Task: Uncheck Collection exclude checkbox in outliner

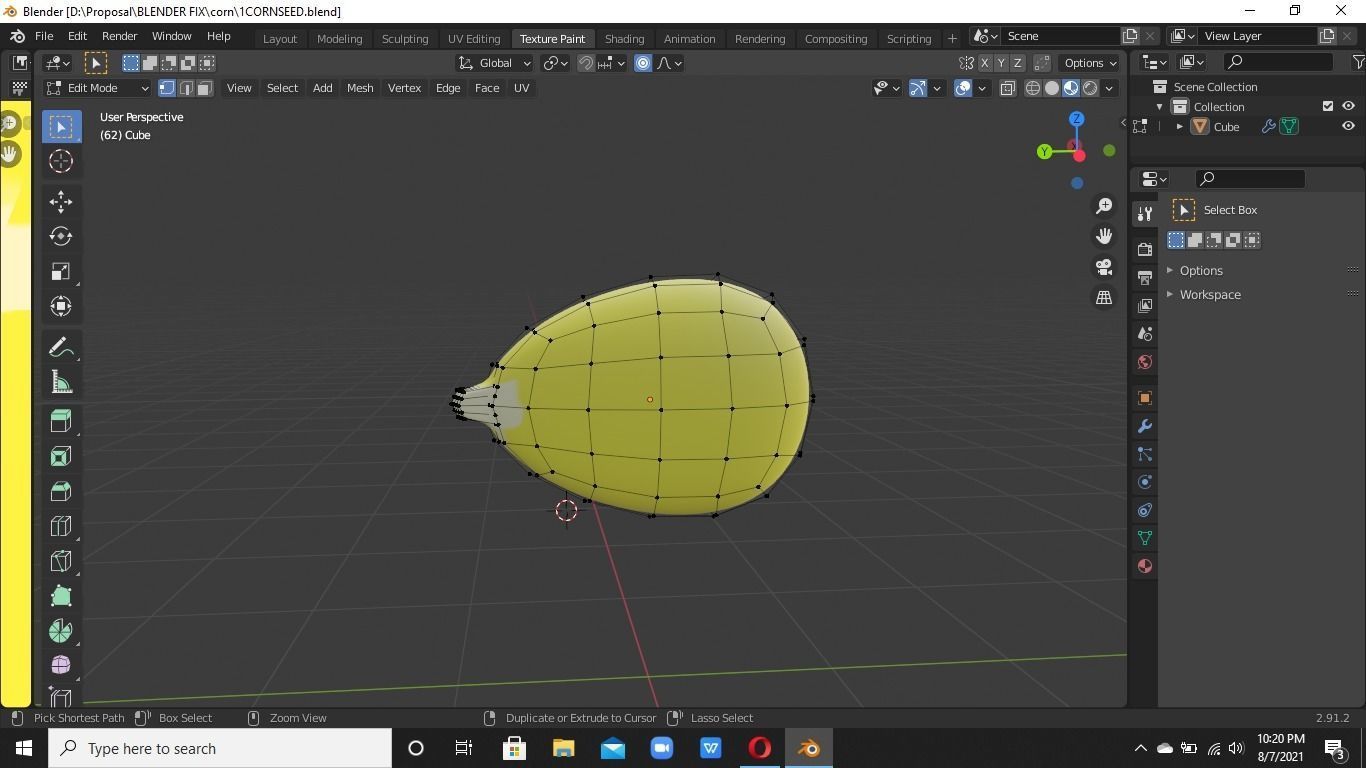Action: (1328, 106)
